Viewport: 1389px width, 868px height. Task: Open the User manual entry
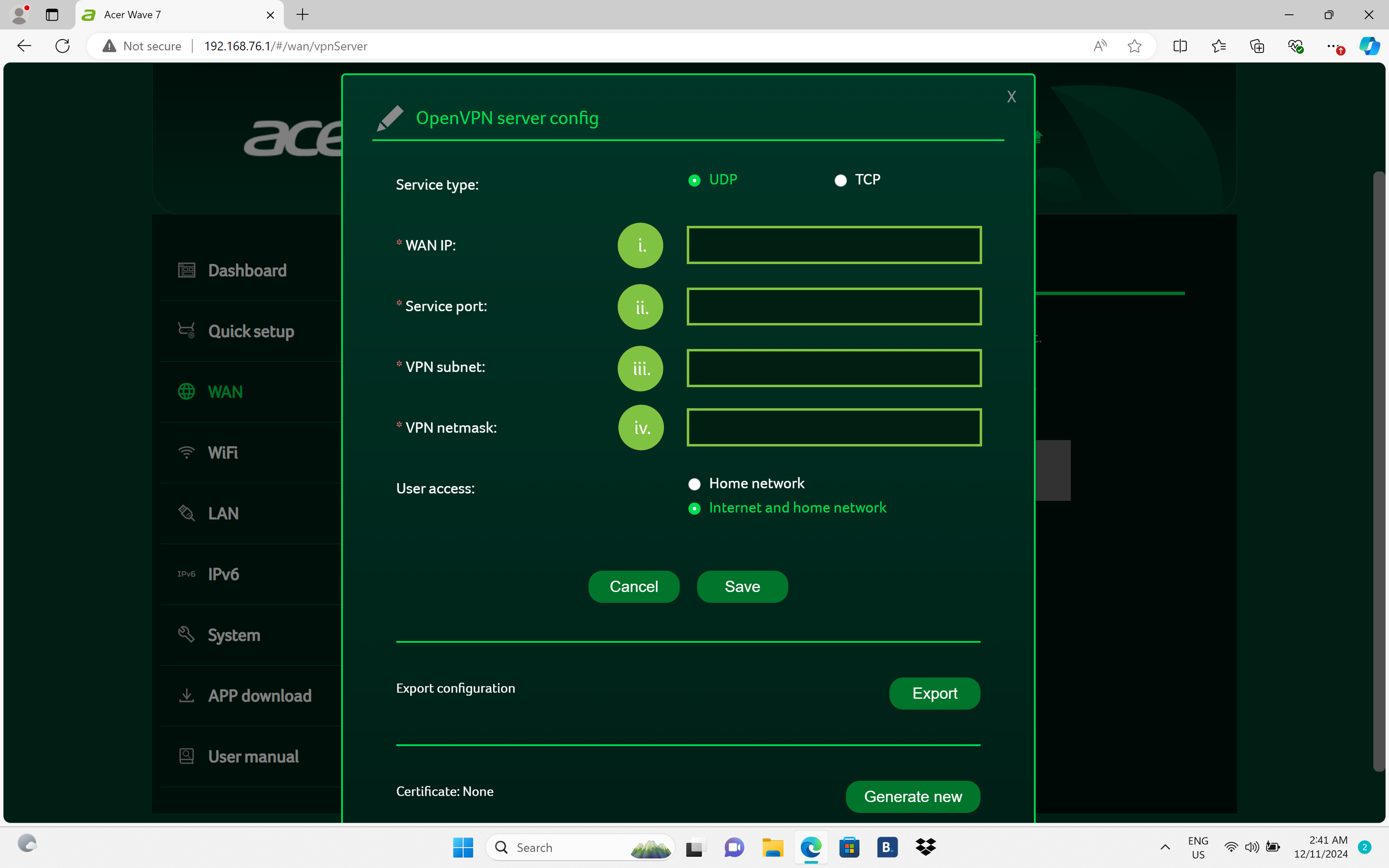253,756
